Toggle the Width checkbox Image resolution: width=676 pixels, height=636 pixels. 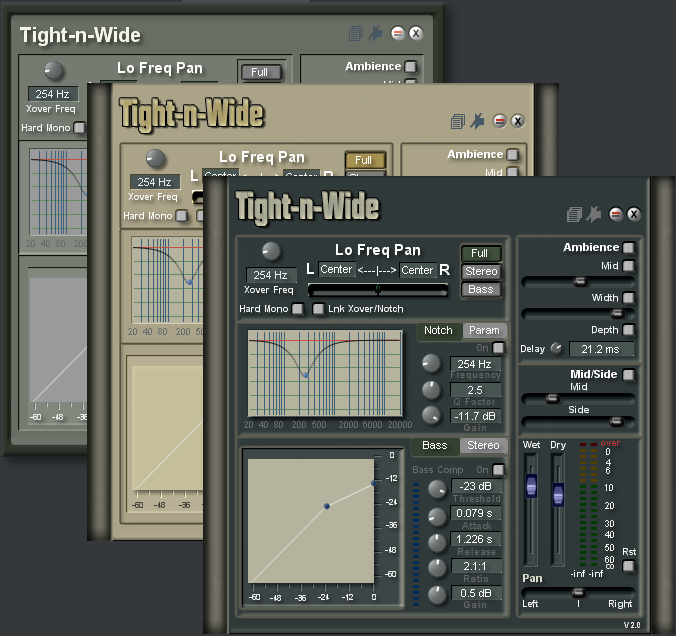click(629, 298)
